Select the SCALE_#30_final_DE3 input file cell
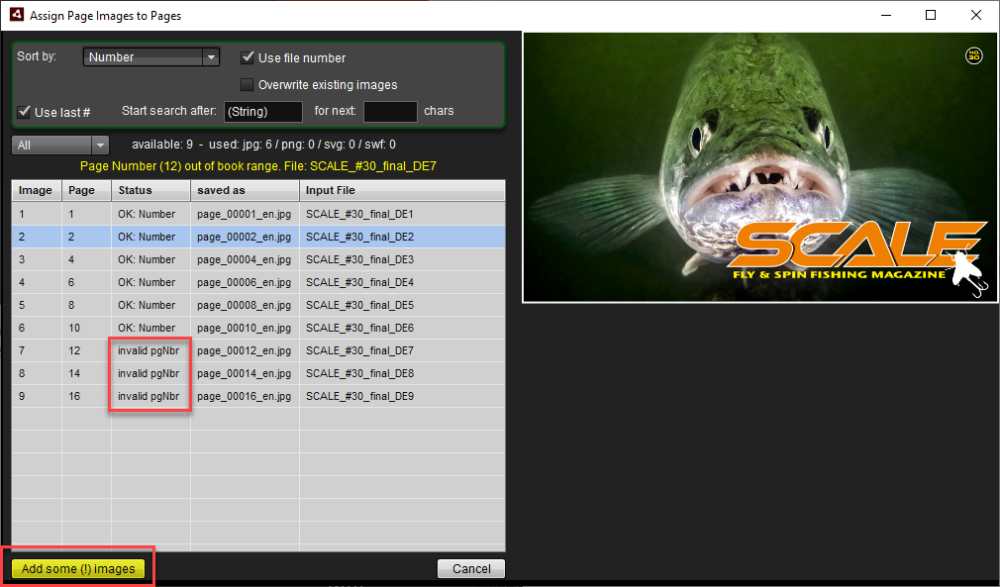This screenshot has height=587, width=1000. (402, 260)
